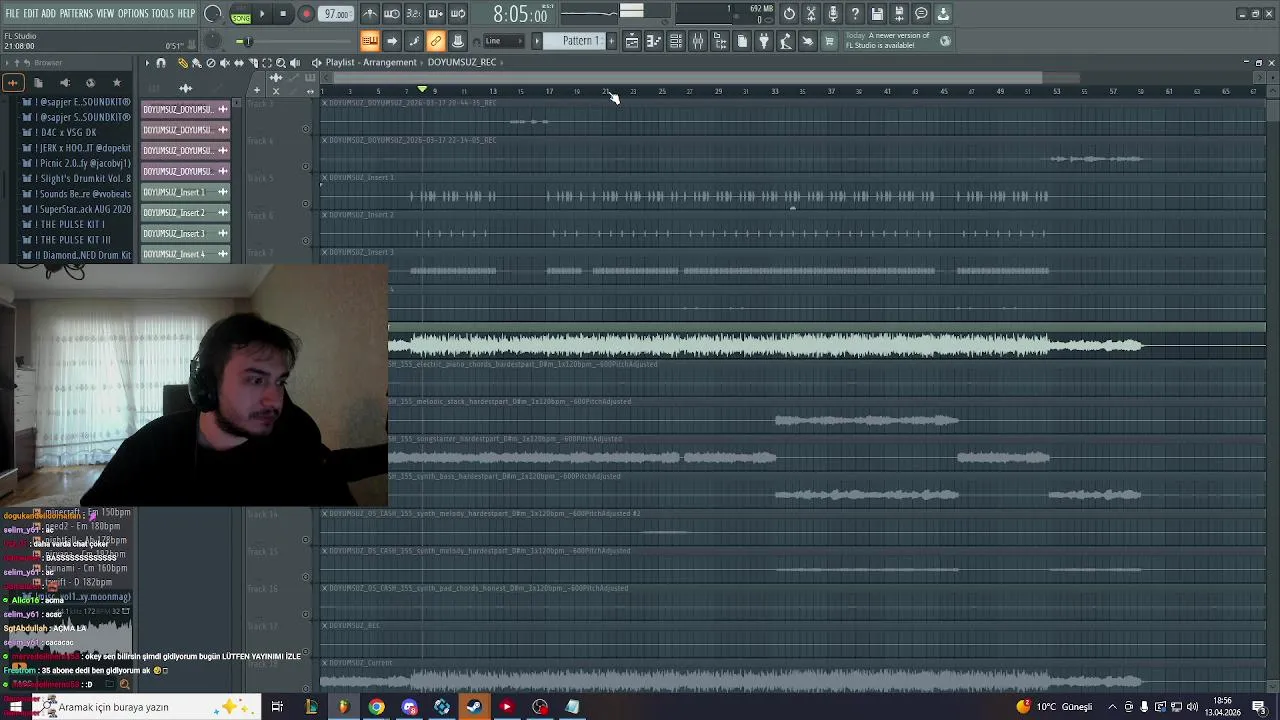
Task: Select the playlist Draw pencil tool
Action: 183,63
